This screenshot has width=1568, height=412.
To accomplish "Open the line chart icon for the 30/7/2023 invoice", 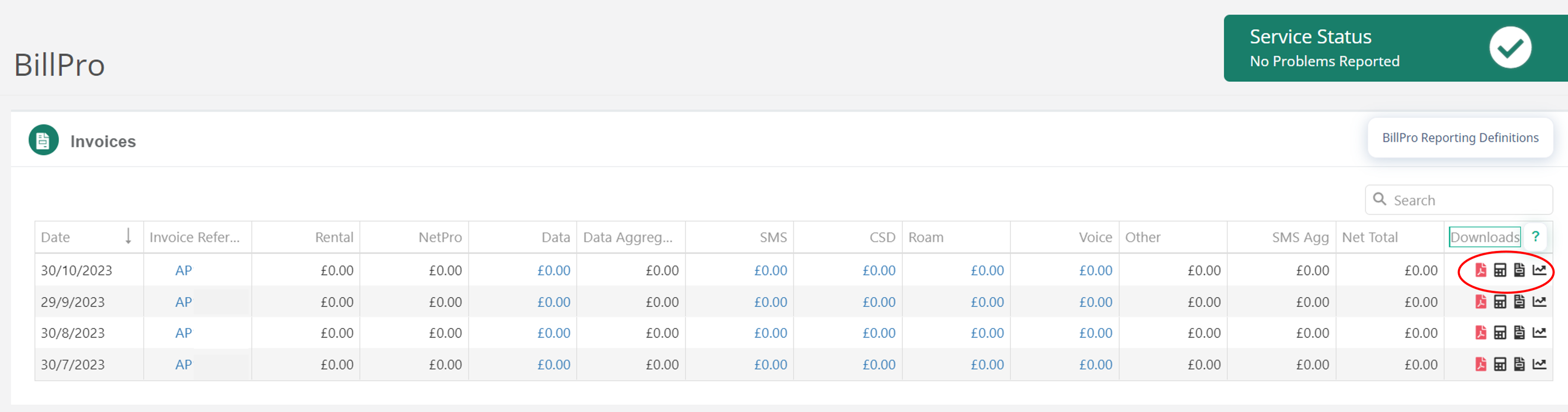I will (x=1539, y=365).
